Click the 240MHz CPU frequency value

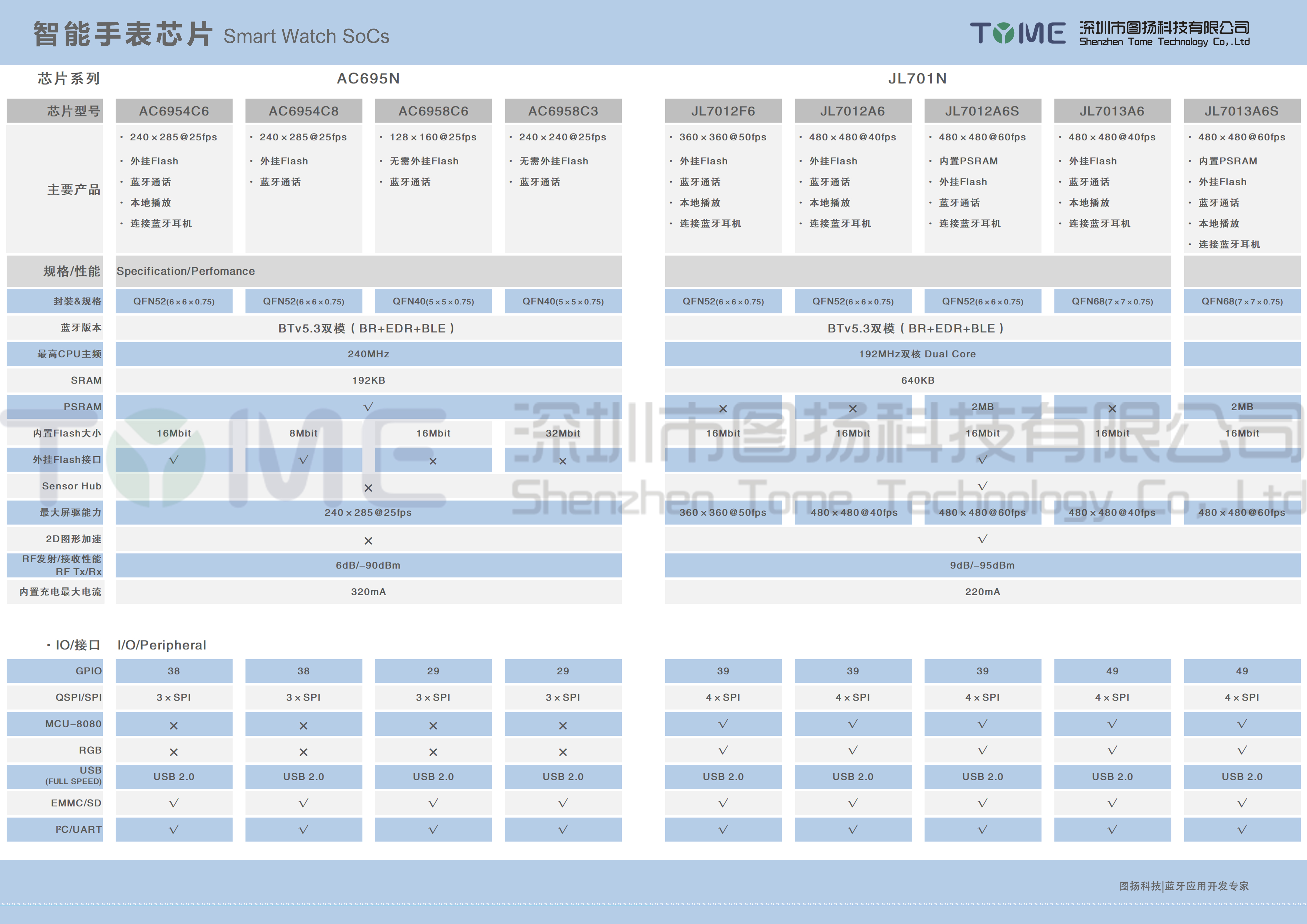[368, 354]
